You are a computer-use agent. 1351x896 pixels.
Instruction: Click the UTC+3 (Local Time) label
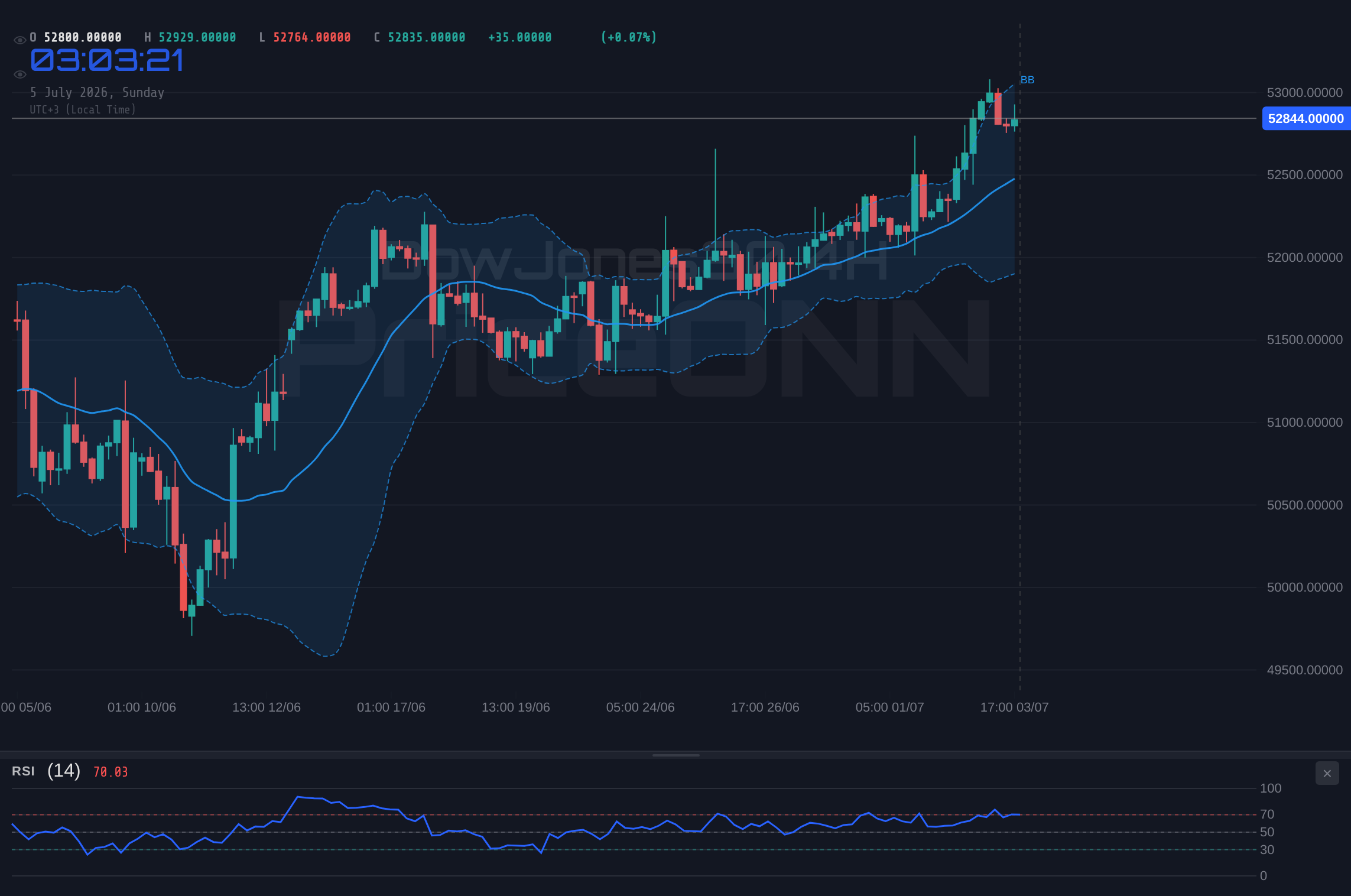[x=83, y=109]
